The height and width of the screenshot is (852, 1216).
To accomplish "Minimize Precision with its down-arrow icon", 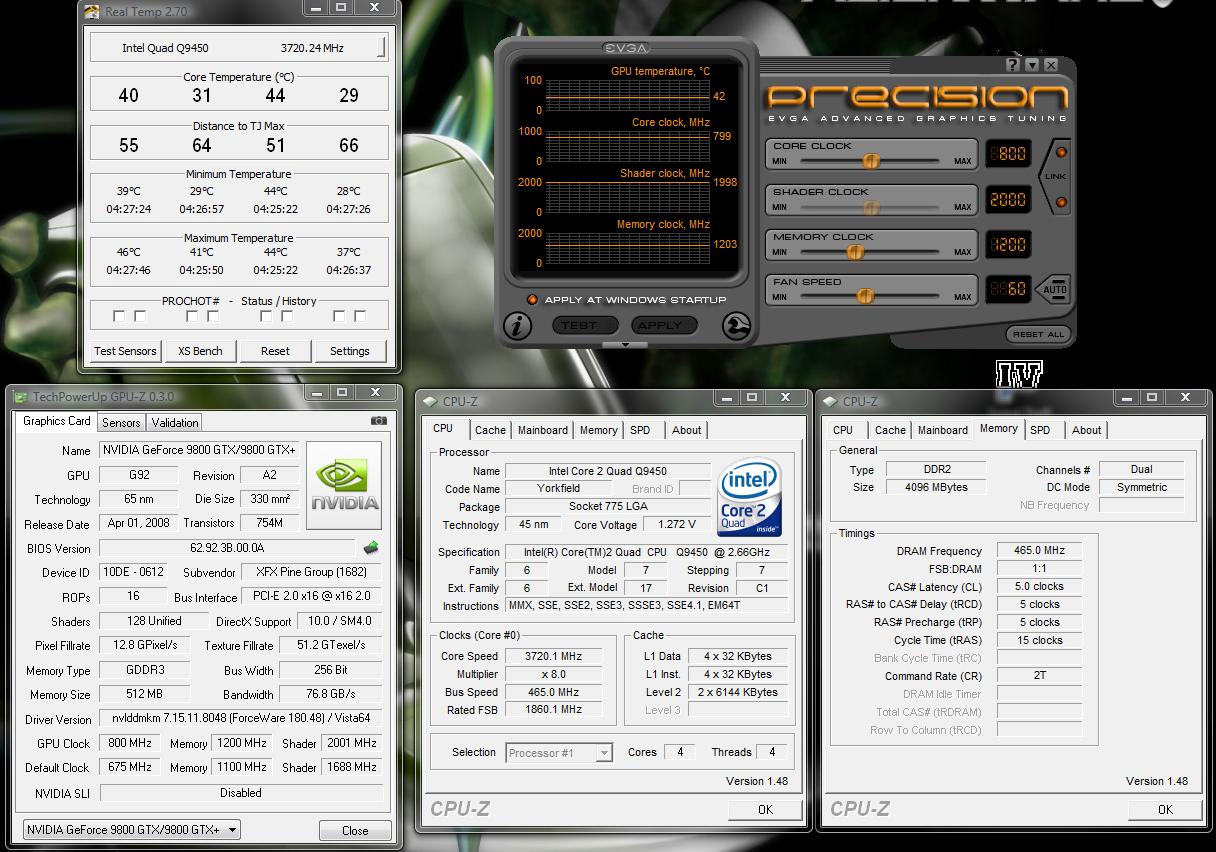I will tap(1032, 65).
